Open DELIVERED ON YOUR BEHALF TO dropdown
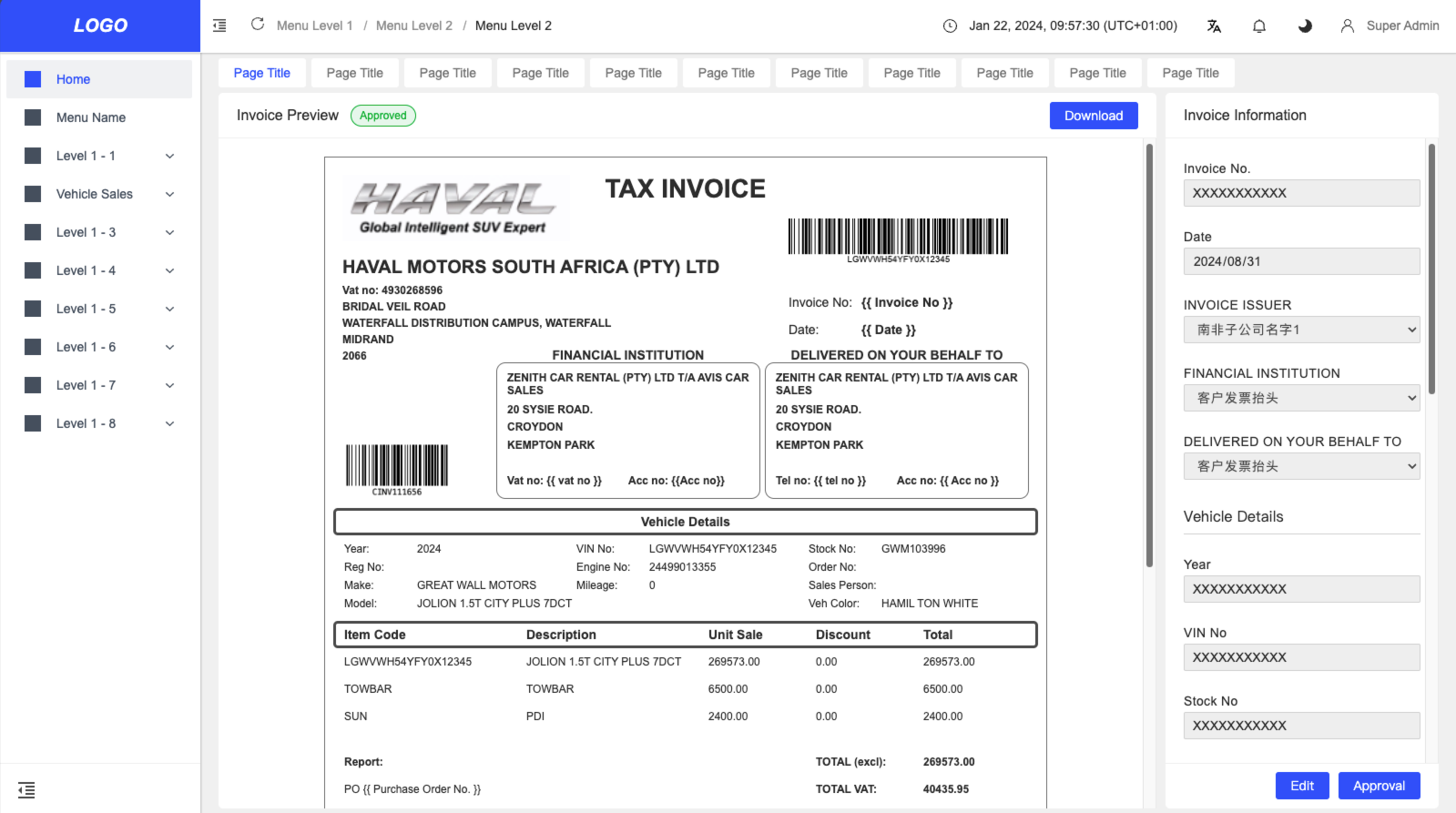1456x813 pixels. pyautogui.click(x=1301, y=466)
